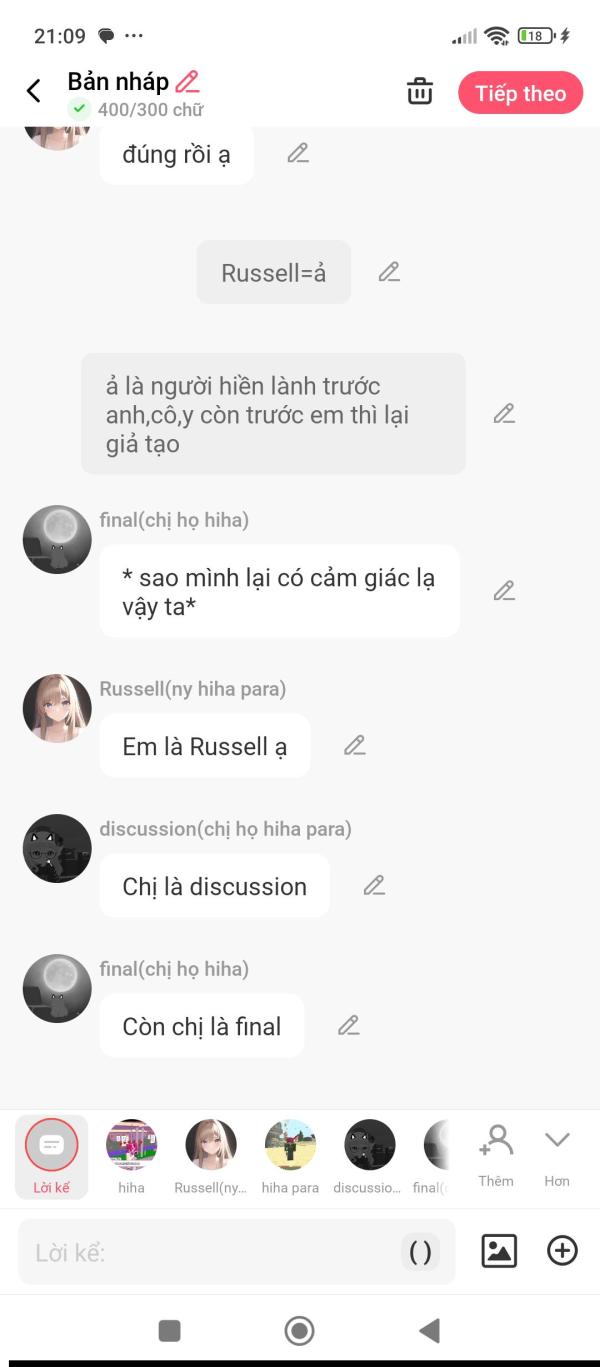Edit the 'Còn chị là final' message
Image resolution: width=600 pixels, height=1367 pixels.
tap(348, 1025)
